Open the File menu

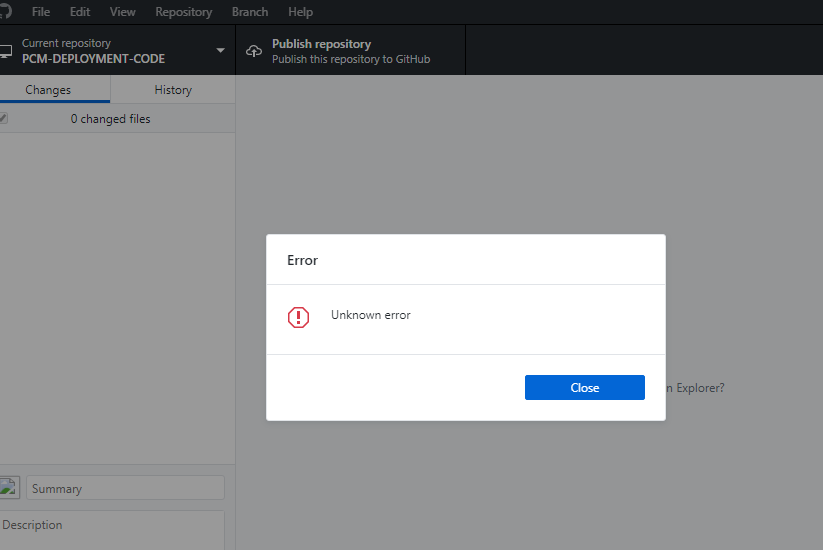(x=41, y=12)
